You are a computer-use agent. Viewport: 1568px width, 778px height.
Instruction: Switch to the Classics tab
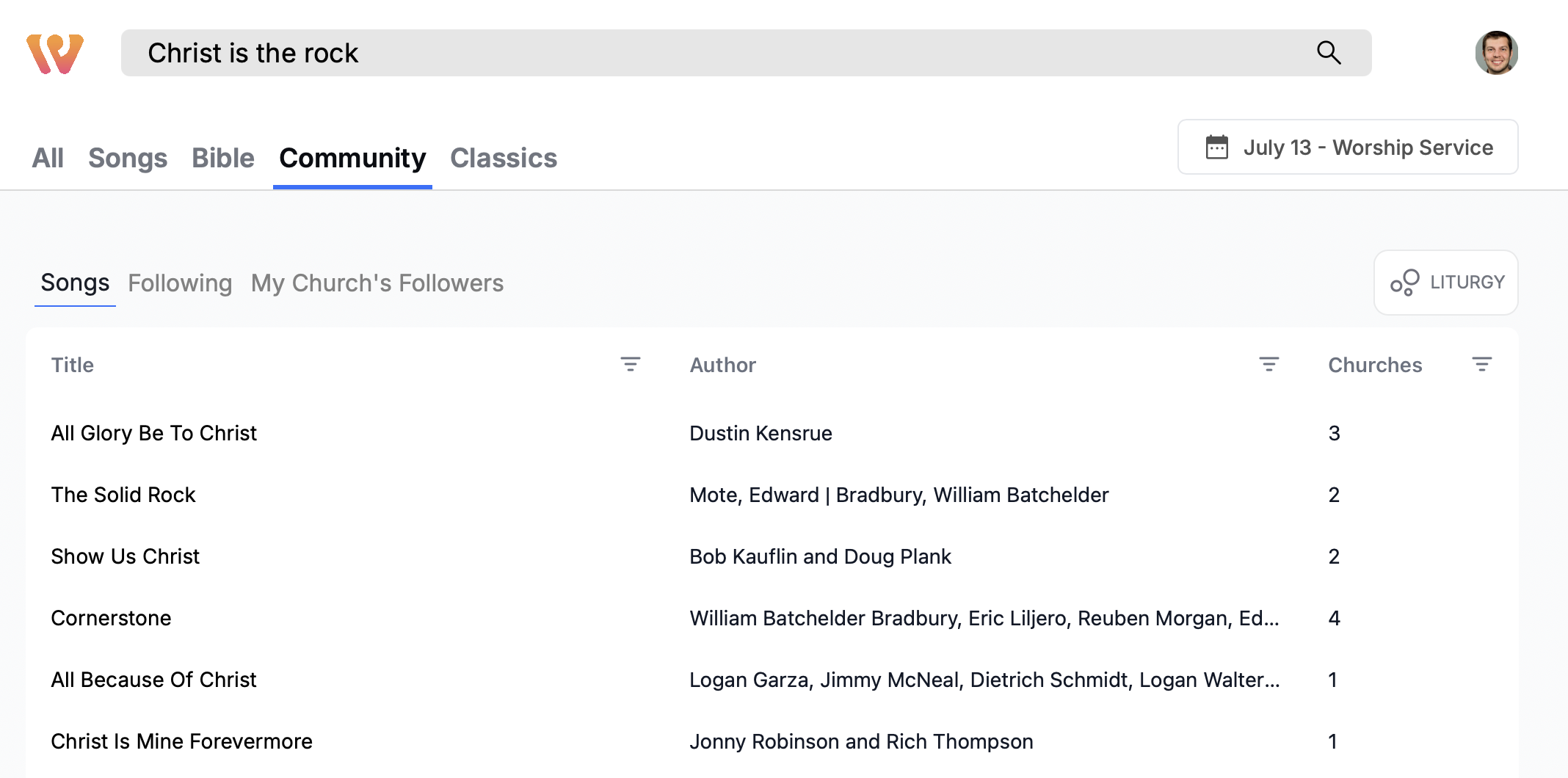504,158
